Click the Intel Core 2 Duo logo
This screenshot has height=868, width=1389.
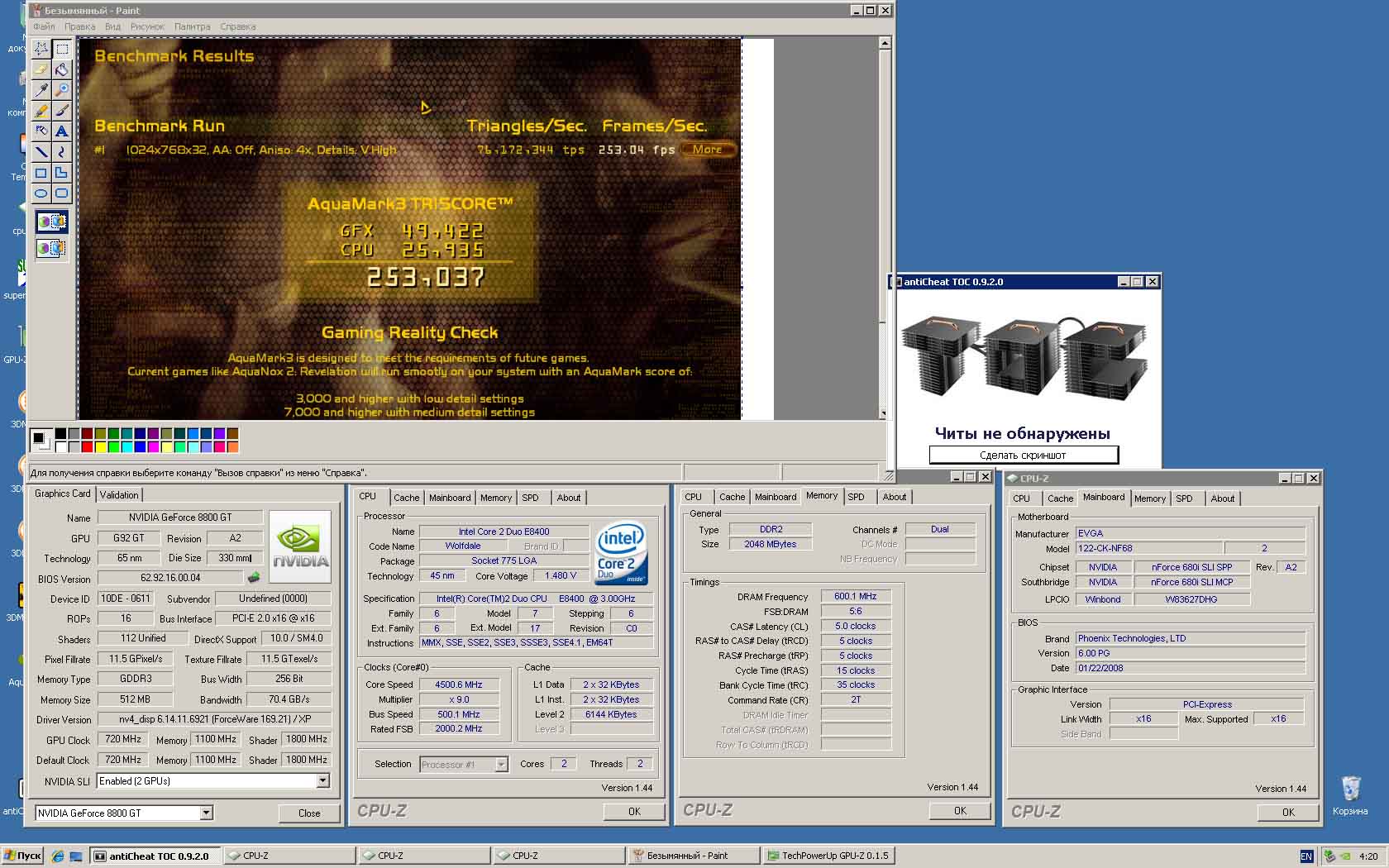622,552
